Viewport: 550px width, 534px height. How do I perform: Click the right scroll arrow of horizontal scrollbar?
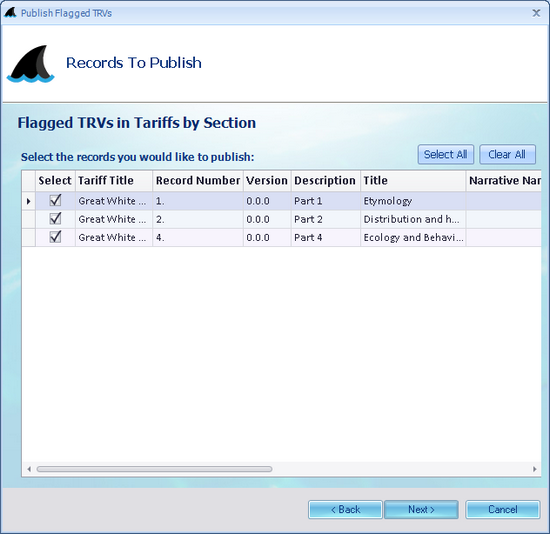click(535, 469)
